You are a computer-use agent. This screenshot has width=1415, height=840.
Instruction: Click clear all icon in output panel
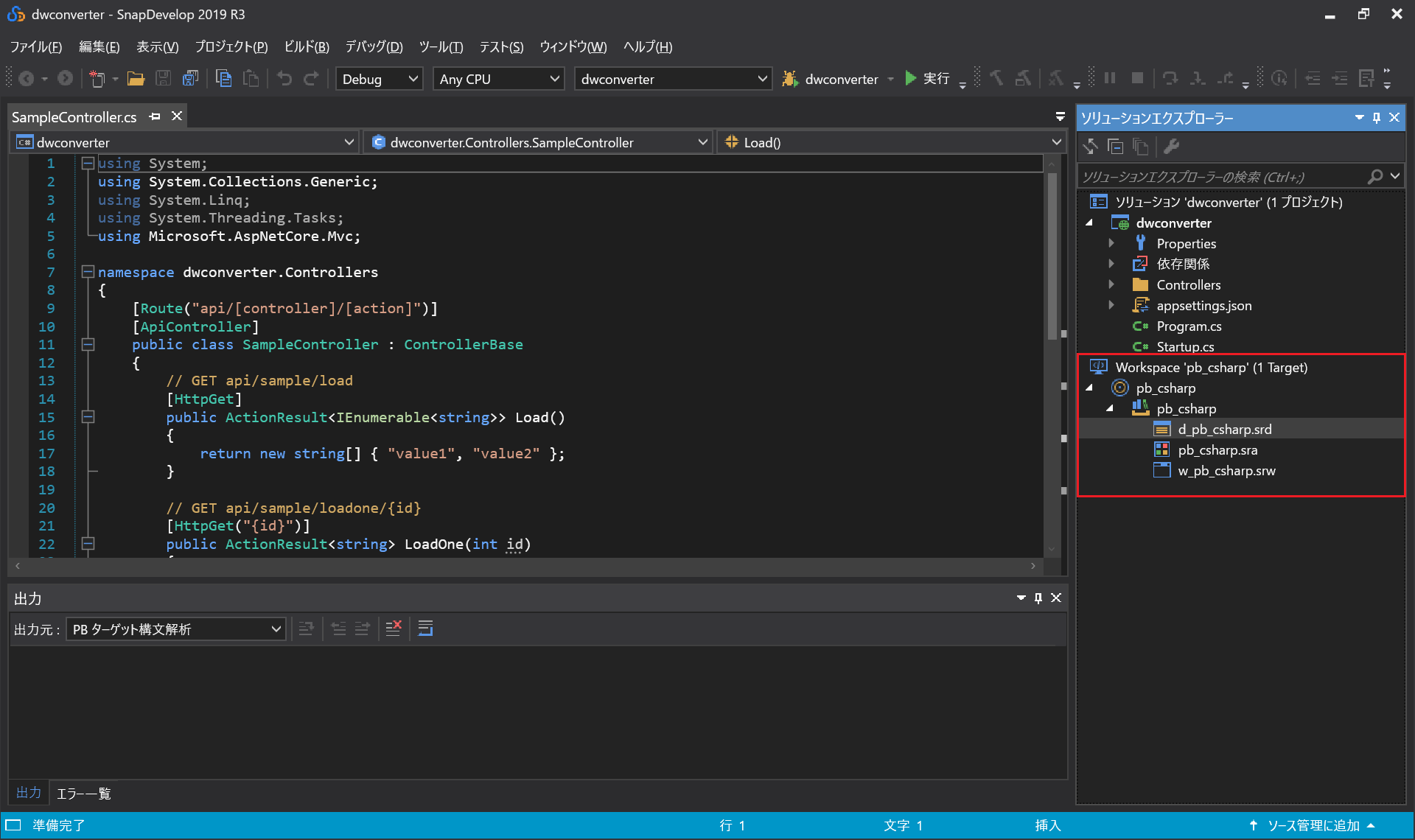pos(394,629)
